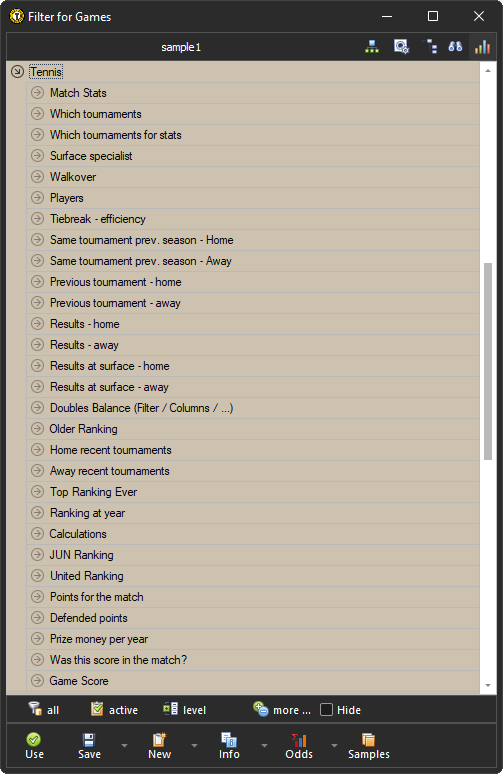Open the search settings magnifier icon

pos(401,47)
